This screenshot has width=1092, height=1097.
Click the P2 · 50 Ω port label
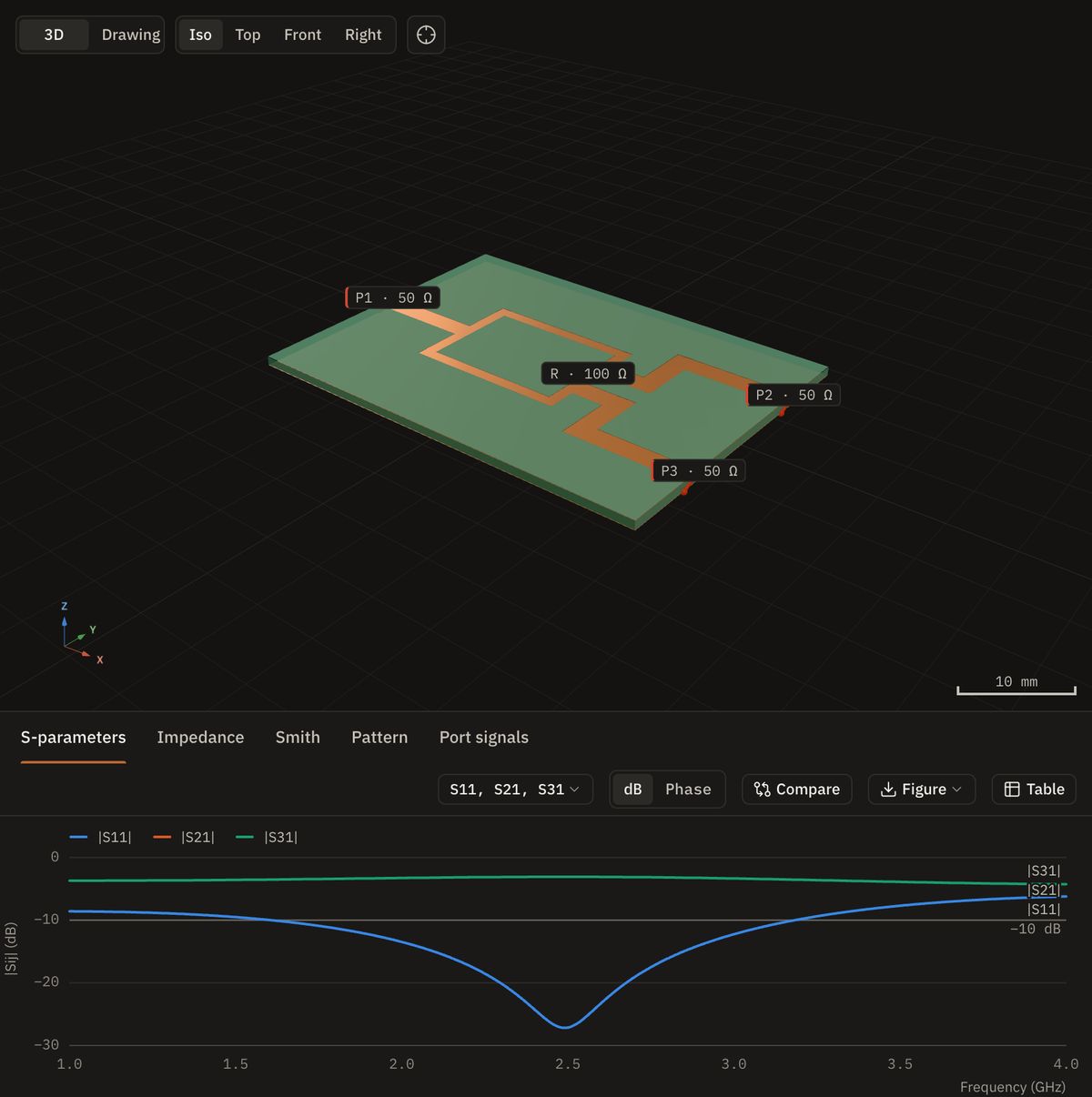794,395
